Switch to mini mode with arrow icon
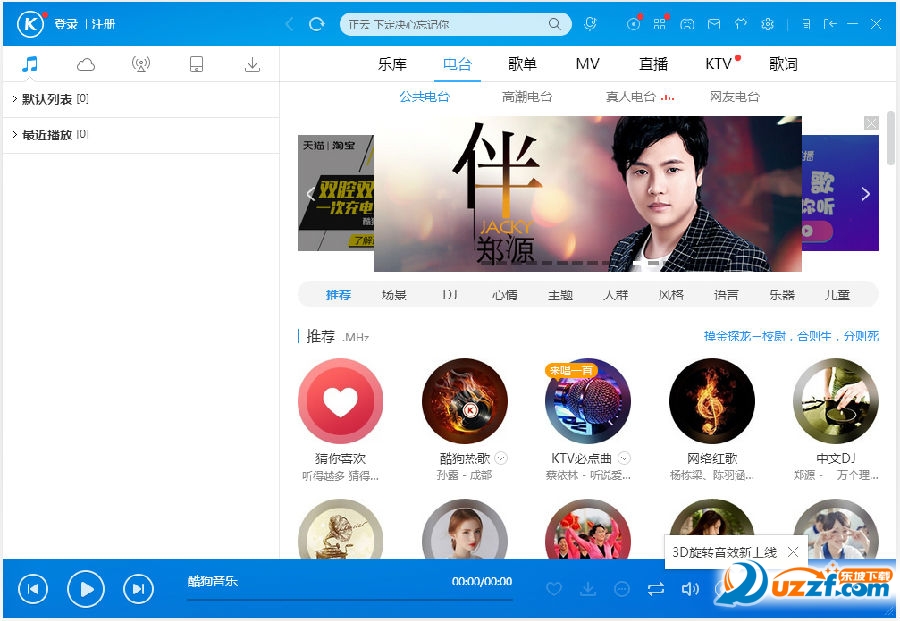 click(829, 24)
